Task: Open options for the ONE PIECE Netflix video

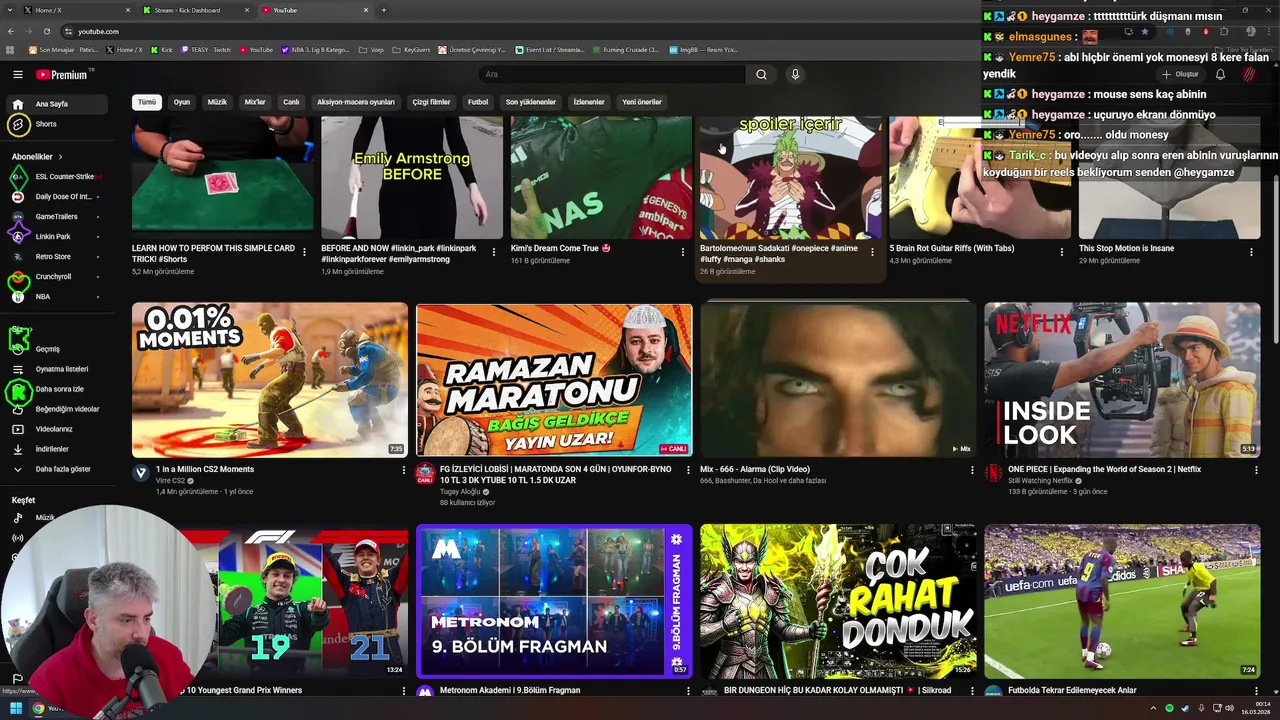Action: (1256, 470)
